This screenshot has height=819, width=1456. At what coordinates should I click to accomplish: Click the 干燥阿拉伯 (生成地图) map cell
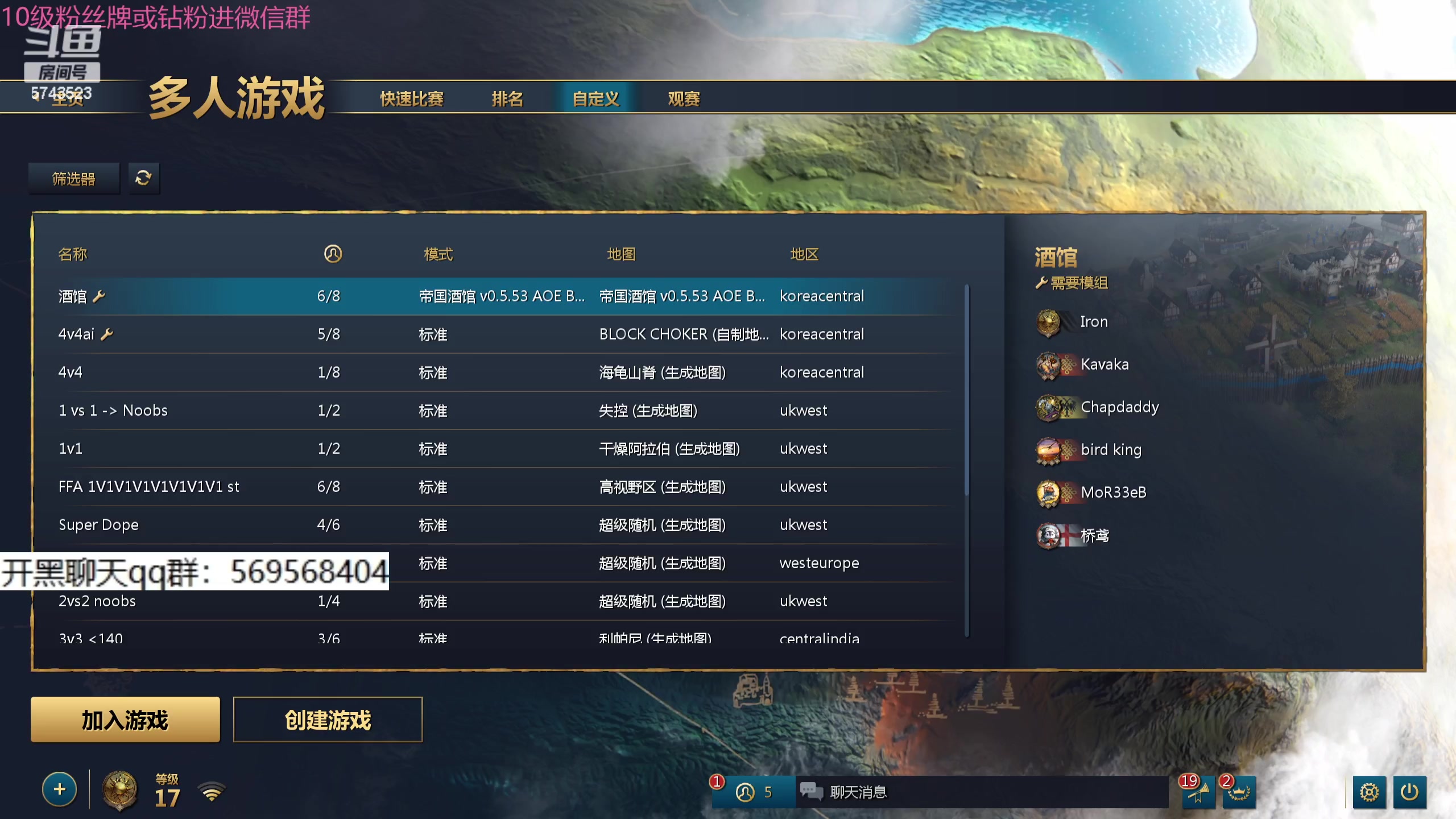point(669,448)
